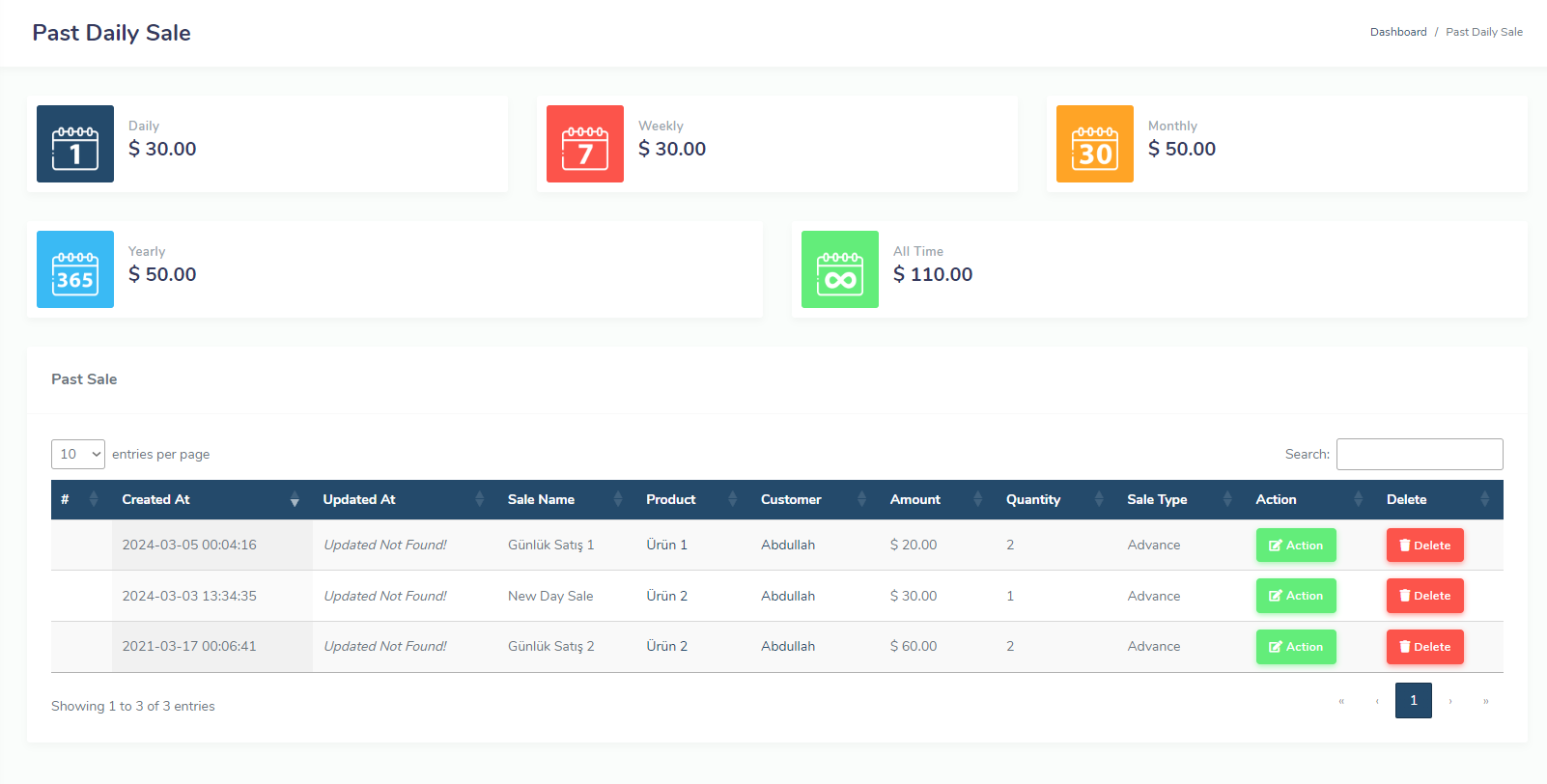Viewport: 1547px width, 784px height.
Task: Go to next page arrow
Action: (x=1449, y=701)
